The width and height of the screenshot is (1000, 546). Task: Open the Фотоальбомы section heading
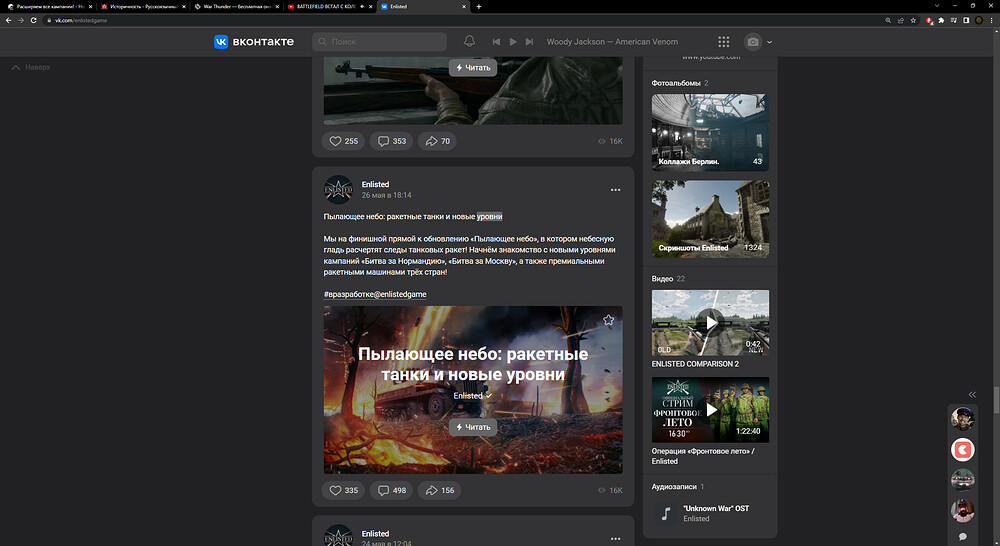point(675,83)
